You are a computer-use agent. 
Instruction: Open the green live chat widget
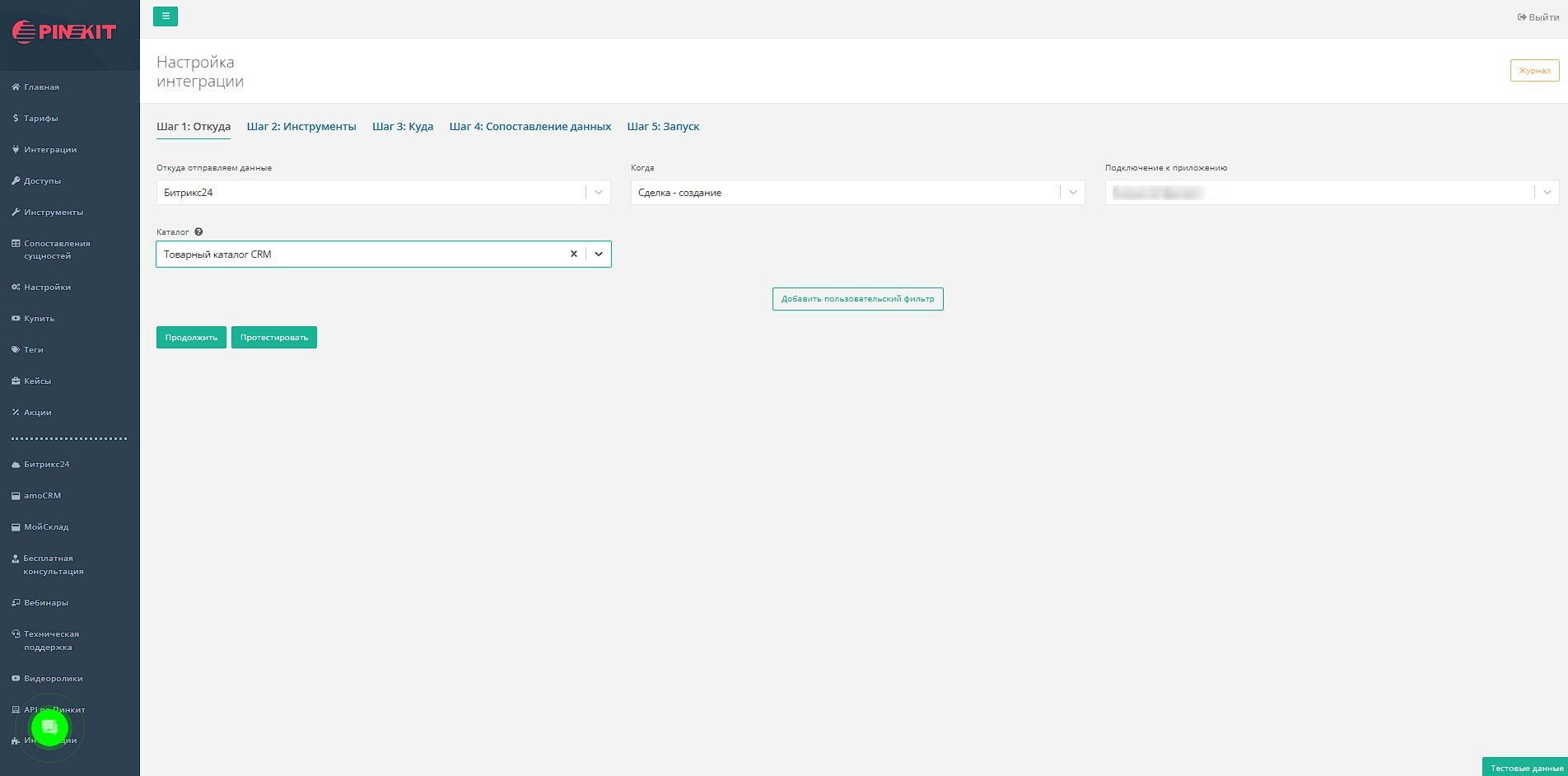49,727
